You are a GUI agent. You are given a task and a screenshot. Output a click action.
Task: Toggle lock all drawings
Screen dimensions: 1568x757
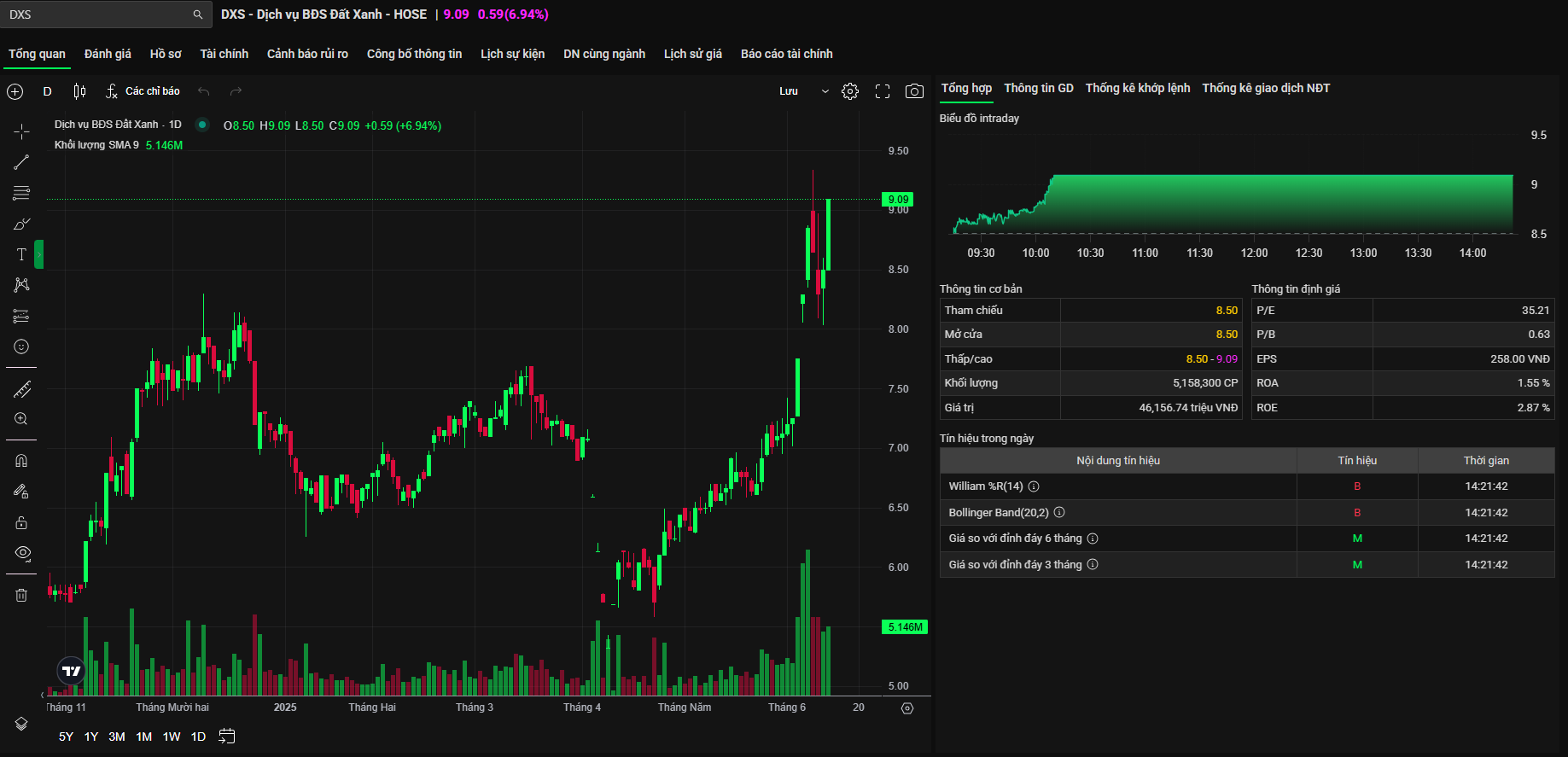pos(22,522)
